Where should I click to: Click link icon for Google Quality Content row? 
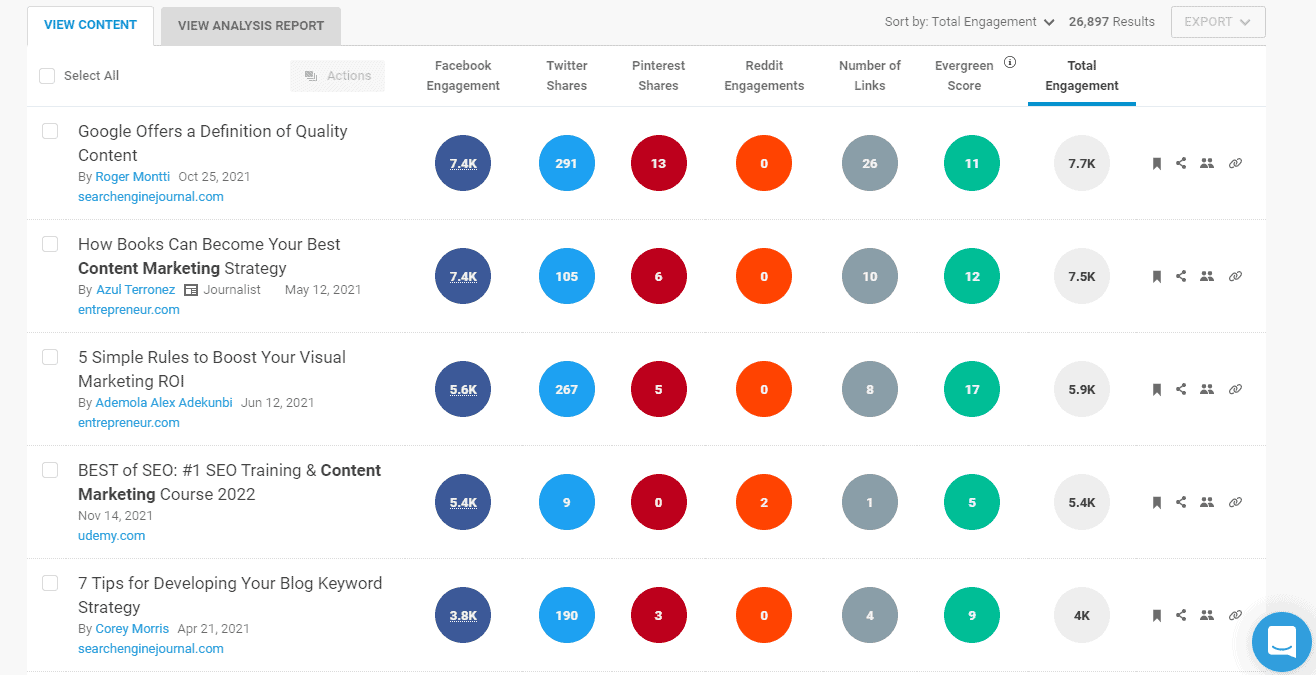click(x=1235, y=164)
